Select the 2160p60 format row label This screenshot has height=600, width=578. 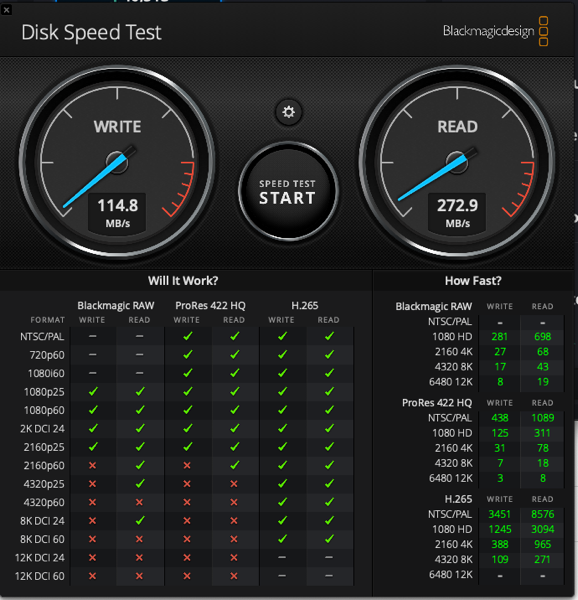point(44,466)
